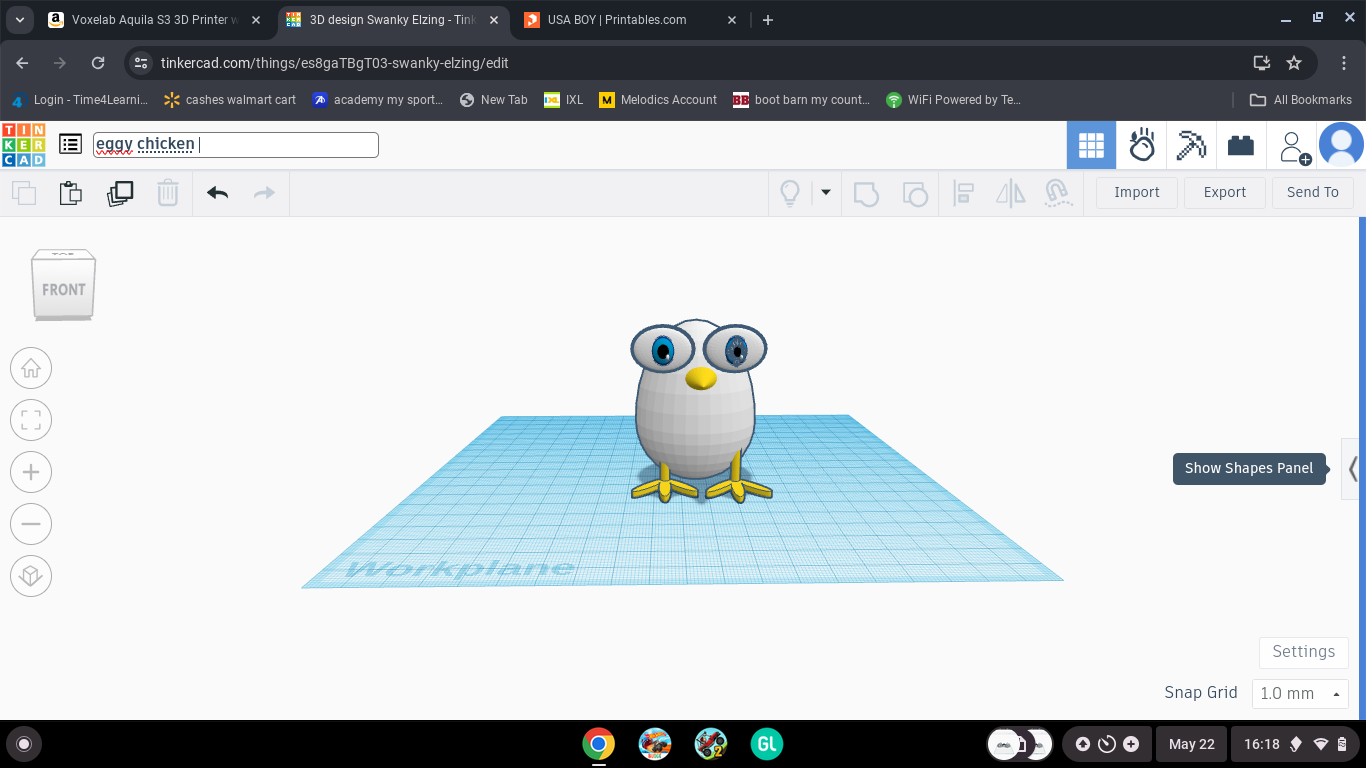The width and height of the screenshot is (1366, 768).
Task: Expand visibility dropdown arrow next to lightbulb
Action: (x=826, y=193)
